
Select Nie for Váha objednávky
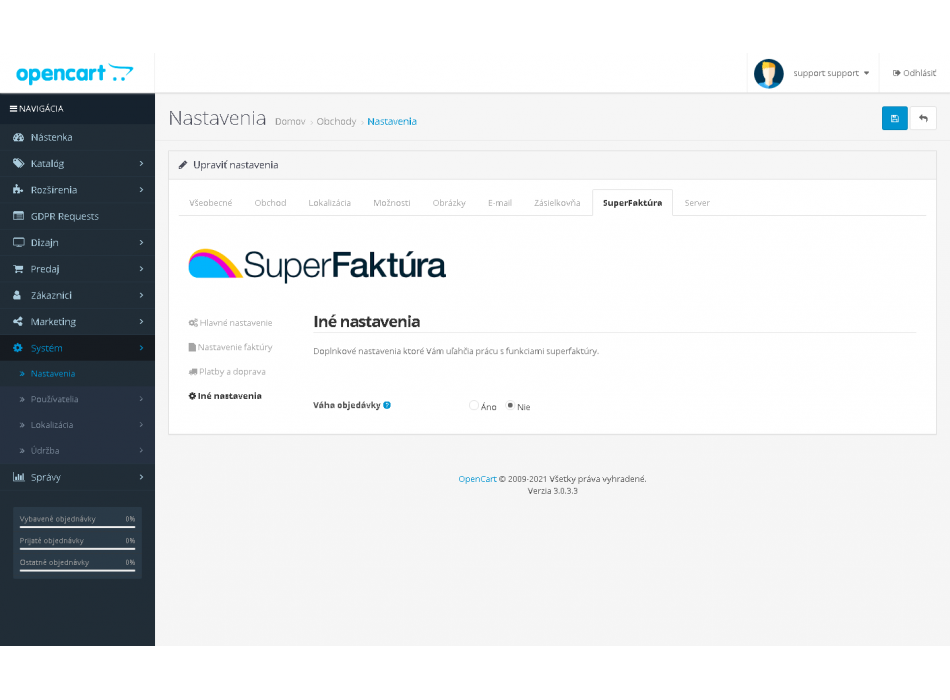coord(510,405)
